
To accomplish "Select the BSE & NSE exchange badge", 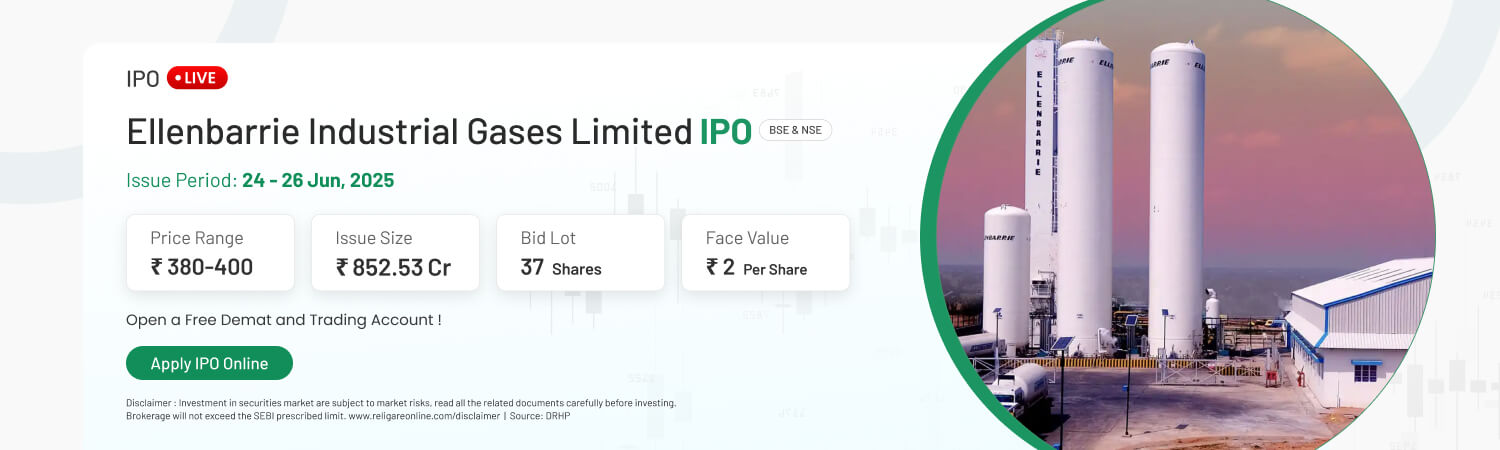I will coord(795,130).
